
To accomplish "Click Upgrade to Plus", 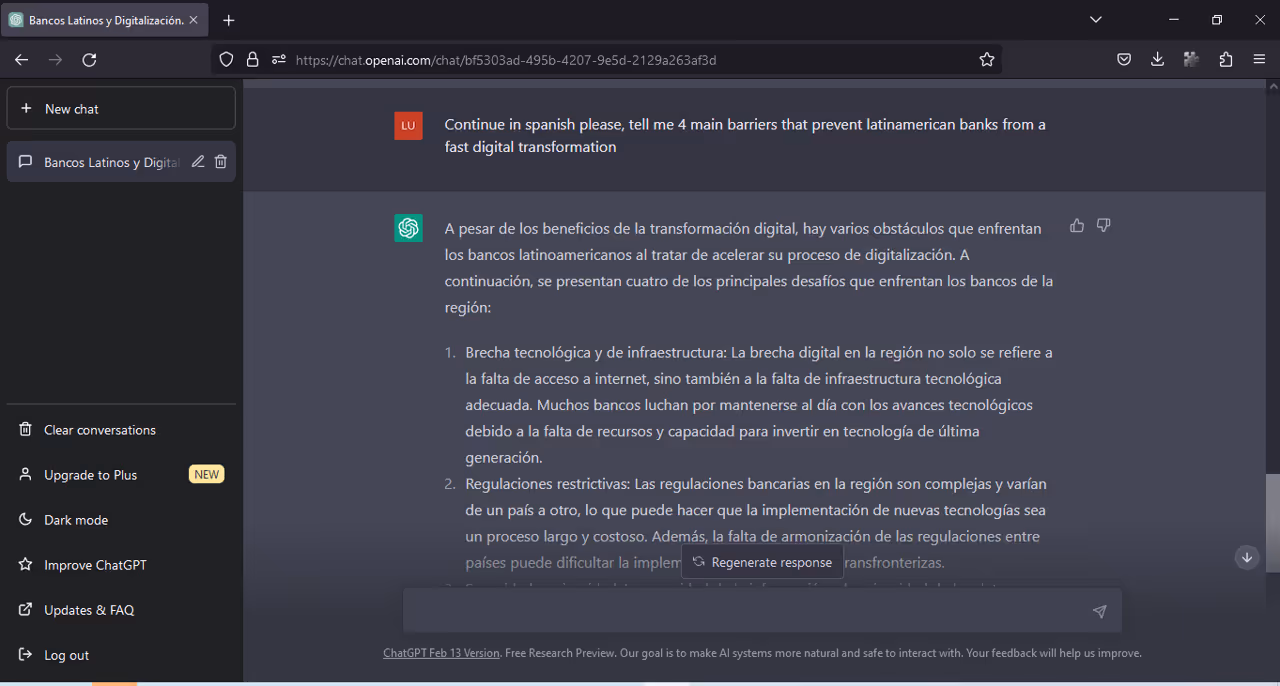I will click(x=121, y=475).
